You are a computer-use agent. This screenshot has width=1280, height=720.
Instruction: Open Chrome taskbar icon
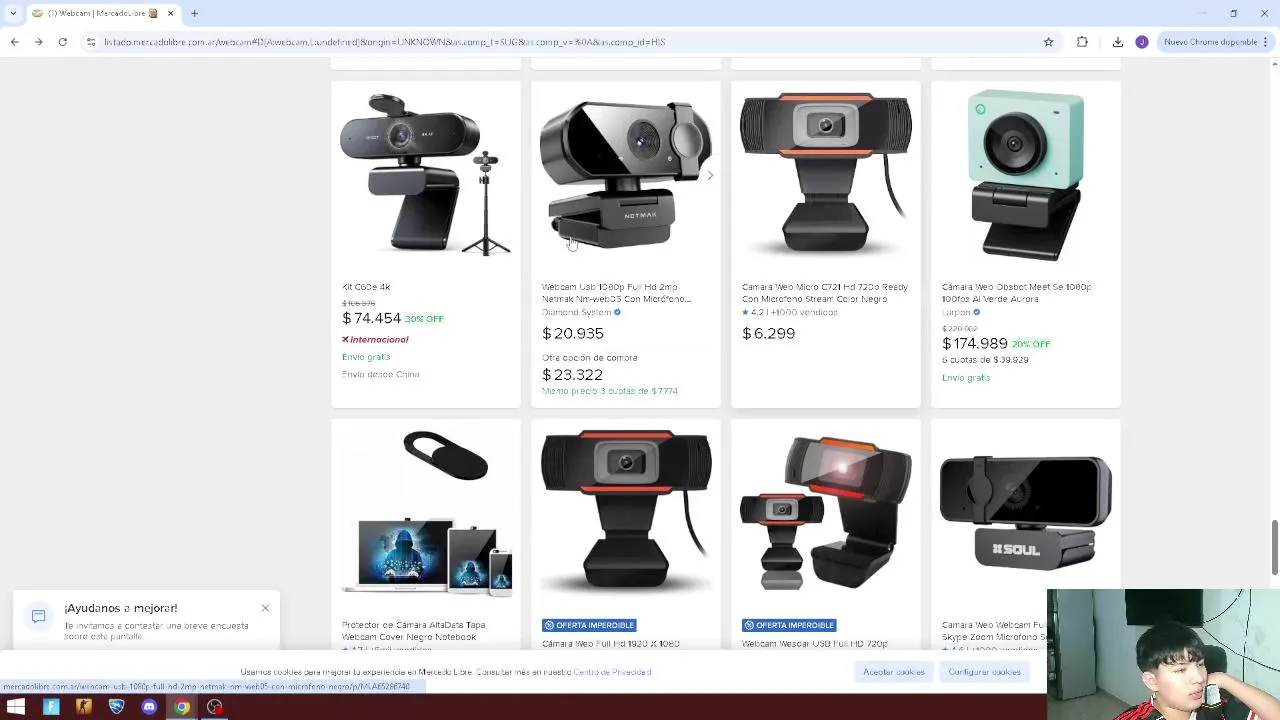[182, 707]
